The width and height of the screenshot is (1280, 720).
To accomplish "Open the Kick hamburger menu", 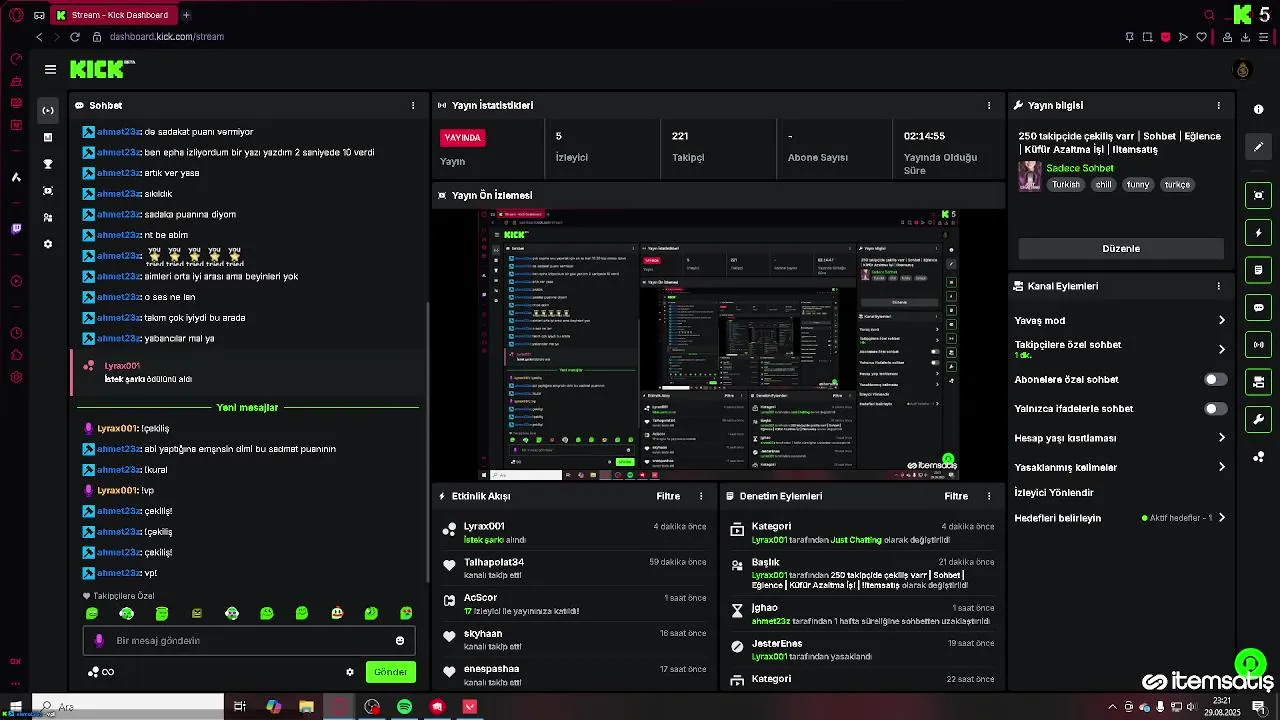I will click(50, 69).
